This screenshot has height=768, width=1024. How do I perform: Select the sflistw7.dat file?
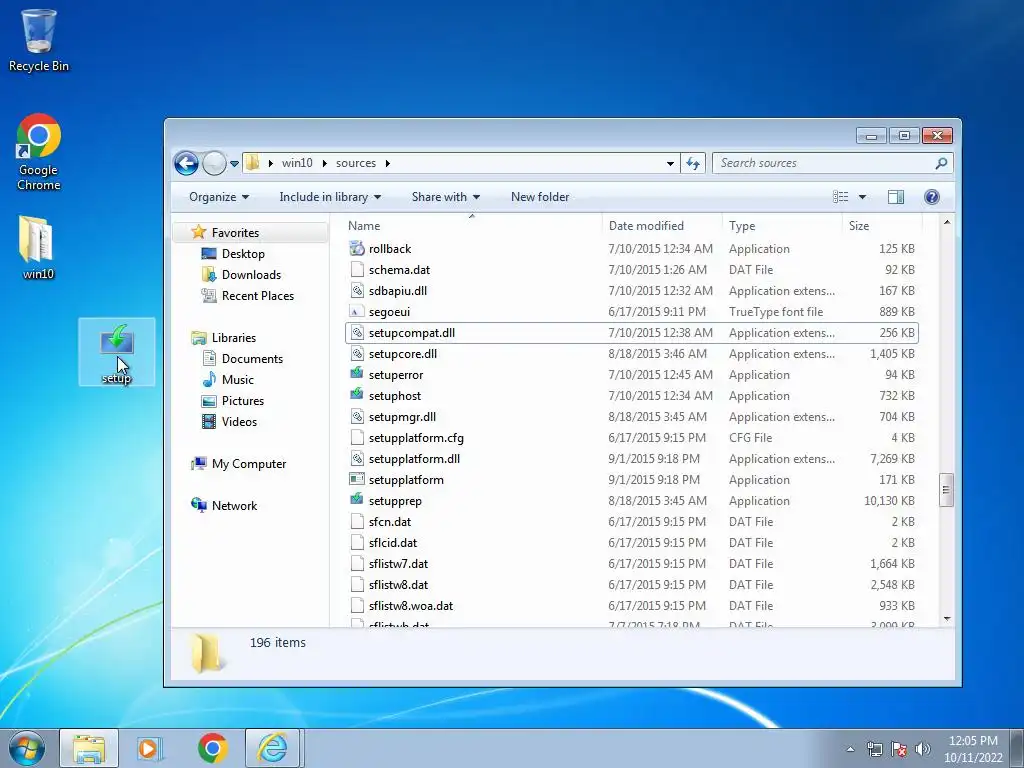click(x=398, y=564)
